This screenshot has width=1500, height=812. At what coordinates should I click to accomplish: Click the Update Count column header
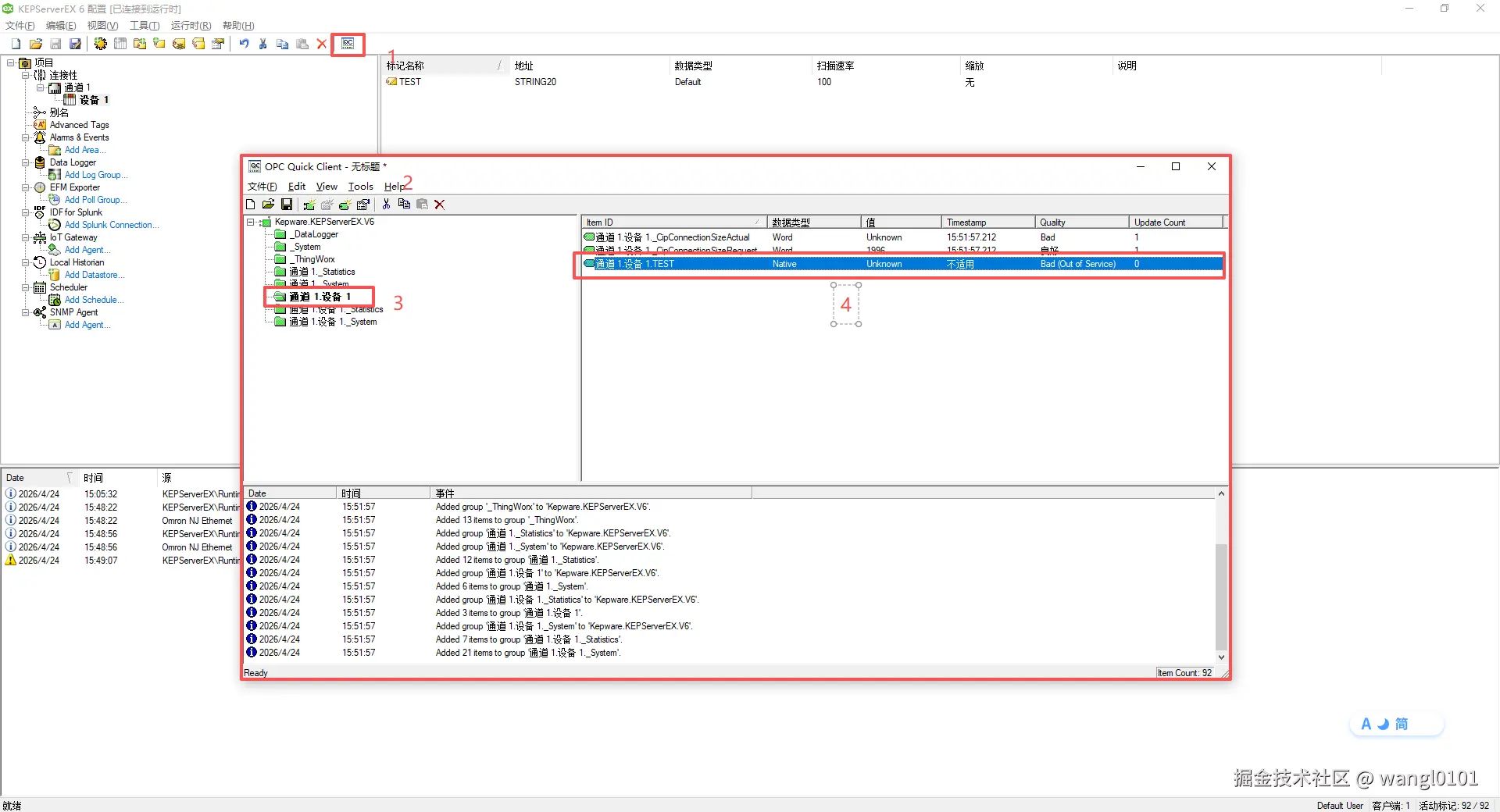click(x=1175, y=223)
